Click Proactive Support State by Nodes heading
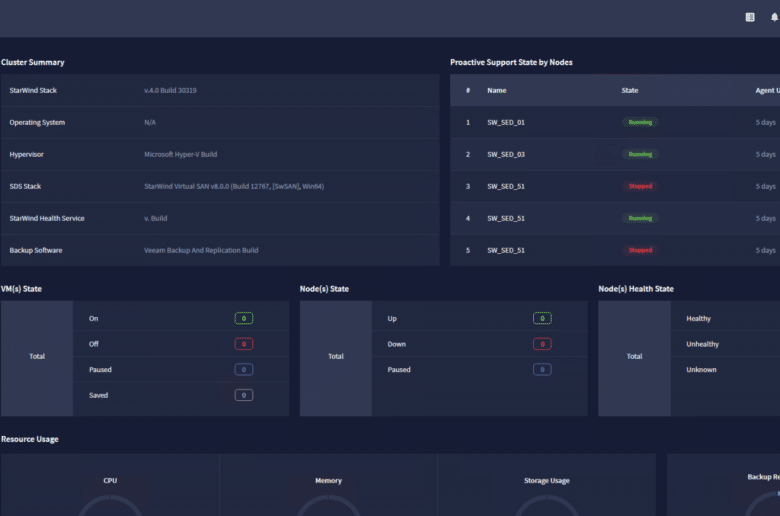 [511, 62]
